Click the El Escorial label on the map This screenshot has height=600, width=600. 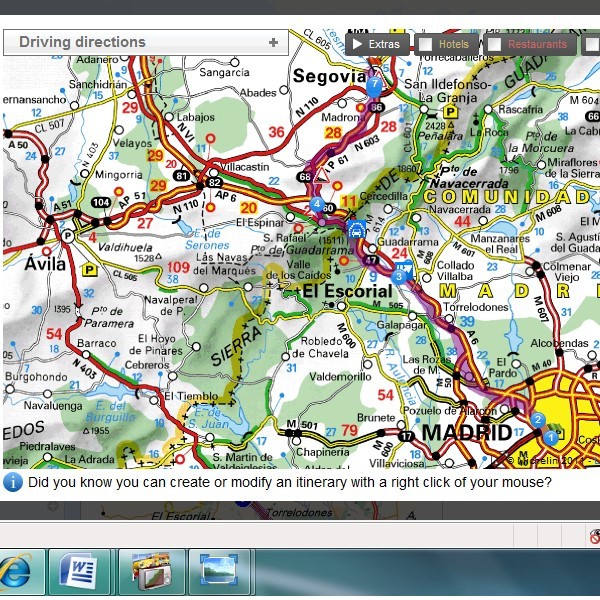347,291
